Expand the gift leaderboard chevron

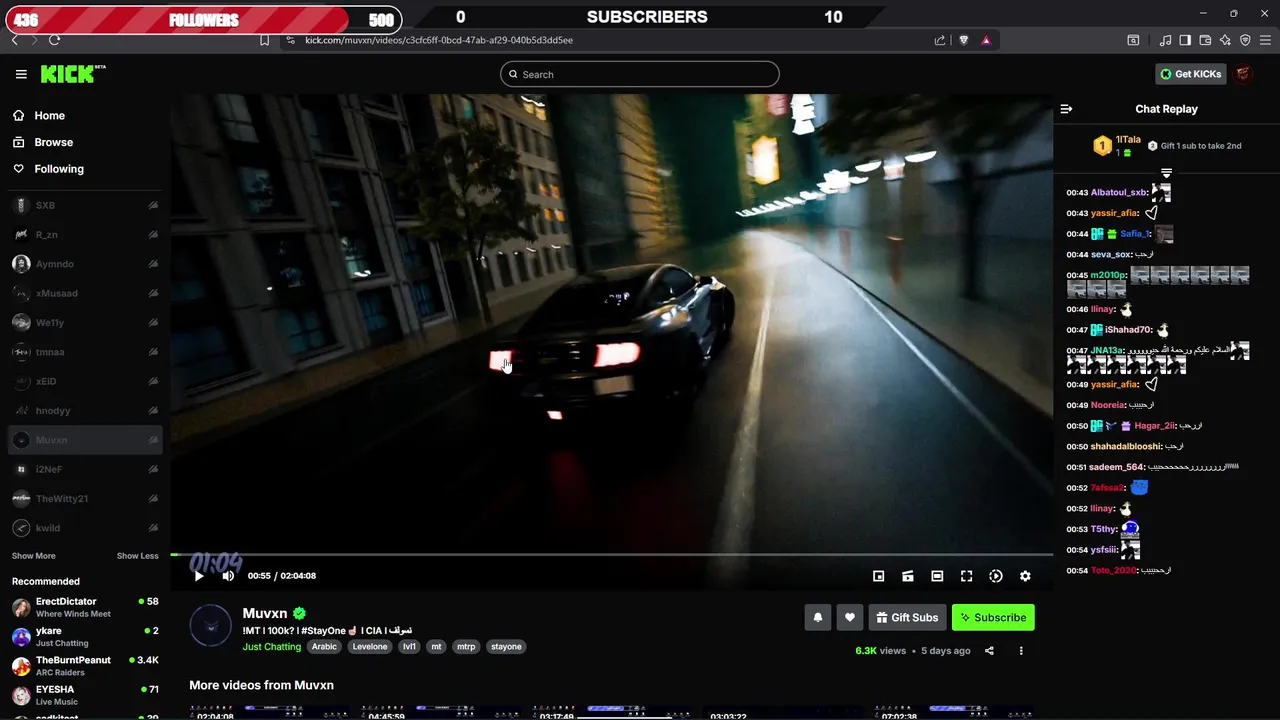point(1166,173)
